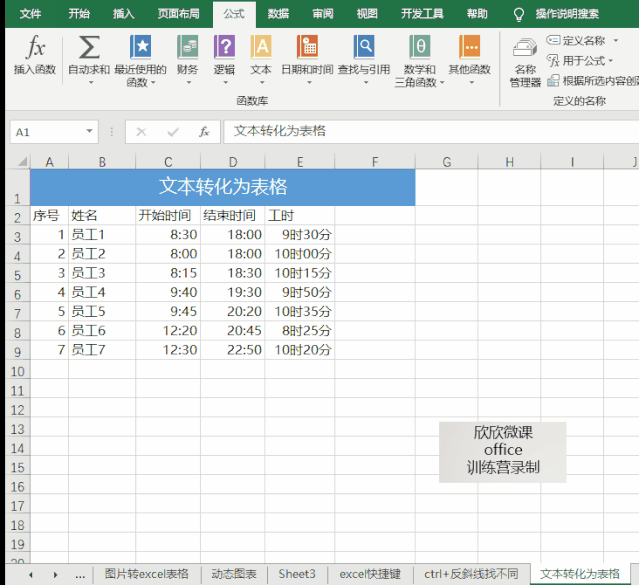Click the lightbulb Tell Me search icon
This screenshot has height=585, width=639.
(x=518, y=15)
